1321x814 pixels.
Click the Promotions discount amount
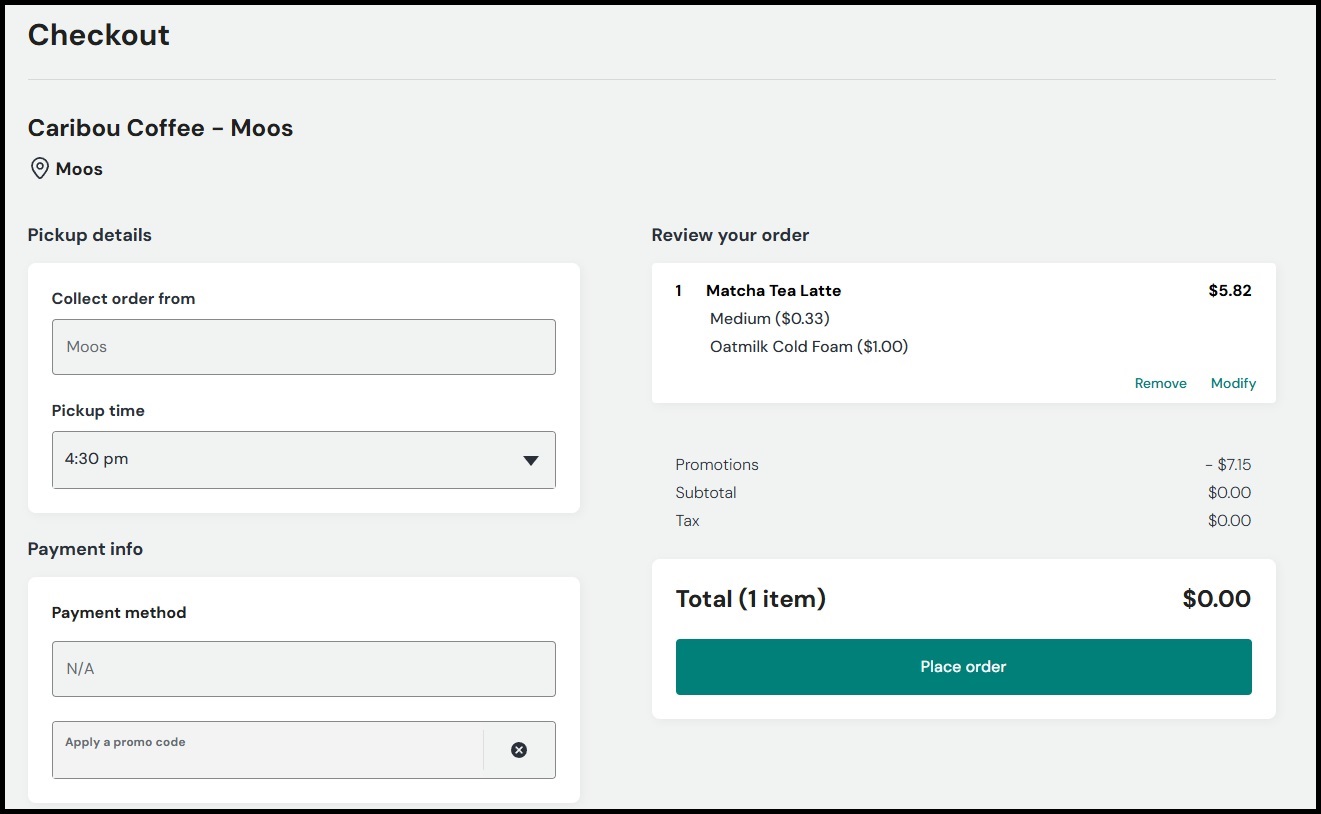pyautogui.click(x=1228, y=465)
